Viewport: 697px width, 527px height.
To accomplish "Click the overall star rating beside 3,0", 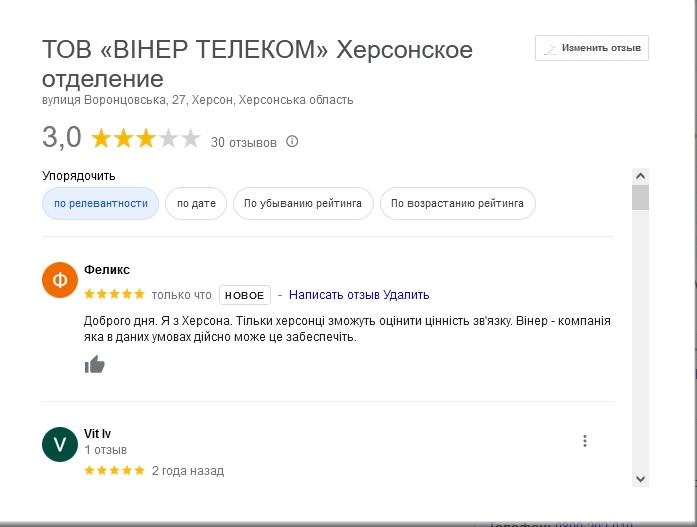I will click(146, 138).
